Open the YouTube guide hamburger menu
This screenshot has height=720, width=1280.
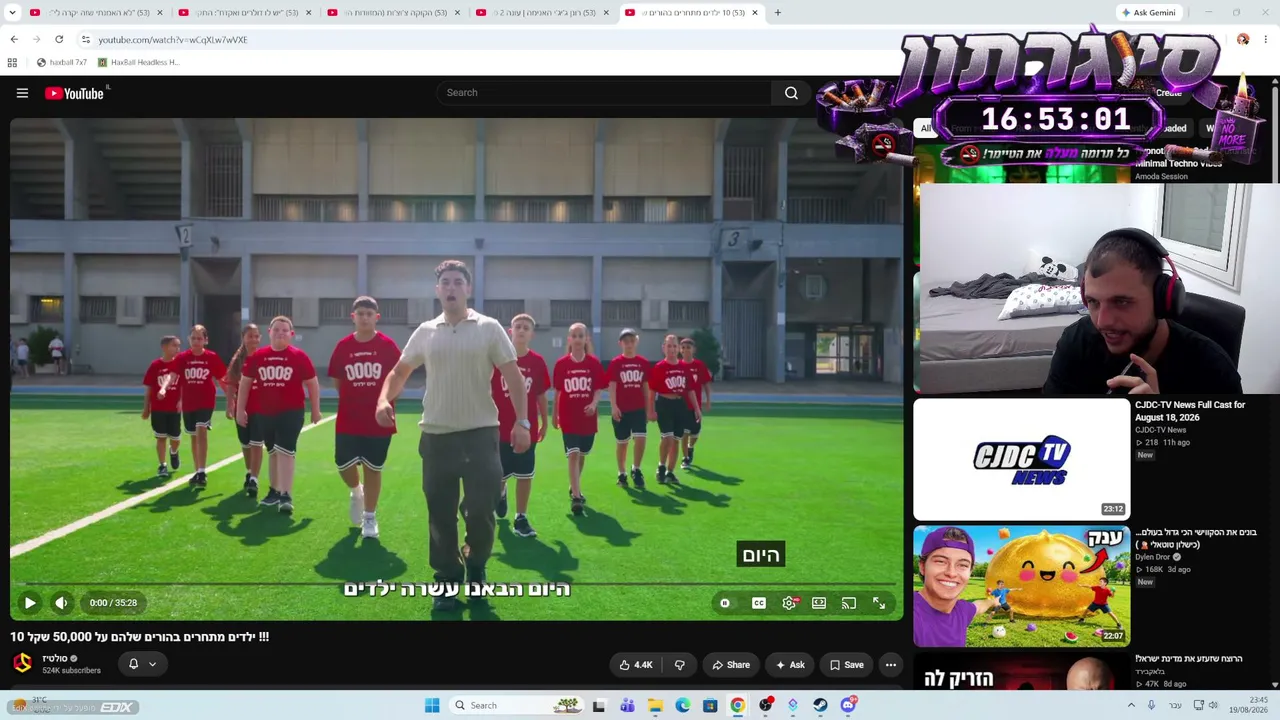[22, 93]
